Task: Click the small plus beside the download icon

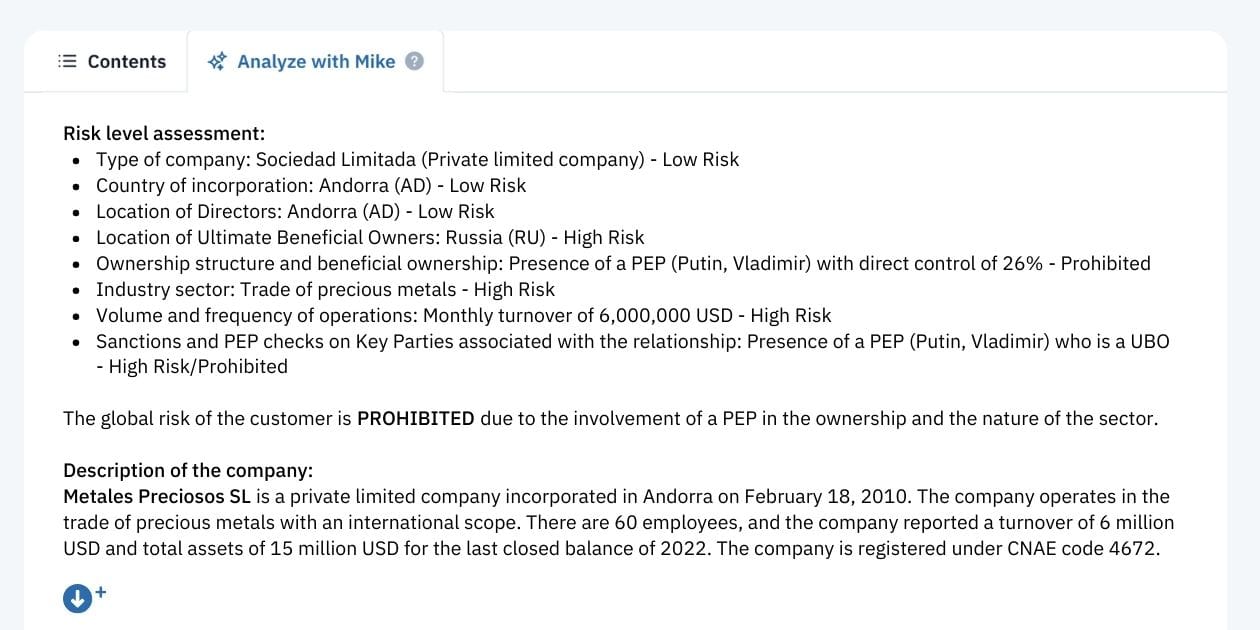Action: [100, 592]
